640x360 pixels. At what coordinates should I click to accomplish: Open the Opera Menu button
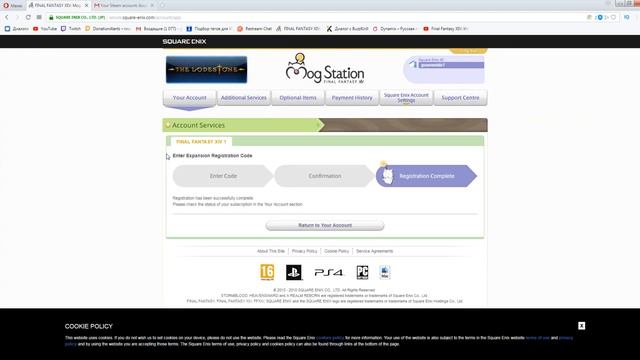coord(13,5)
